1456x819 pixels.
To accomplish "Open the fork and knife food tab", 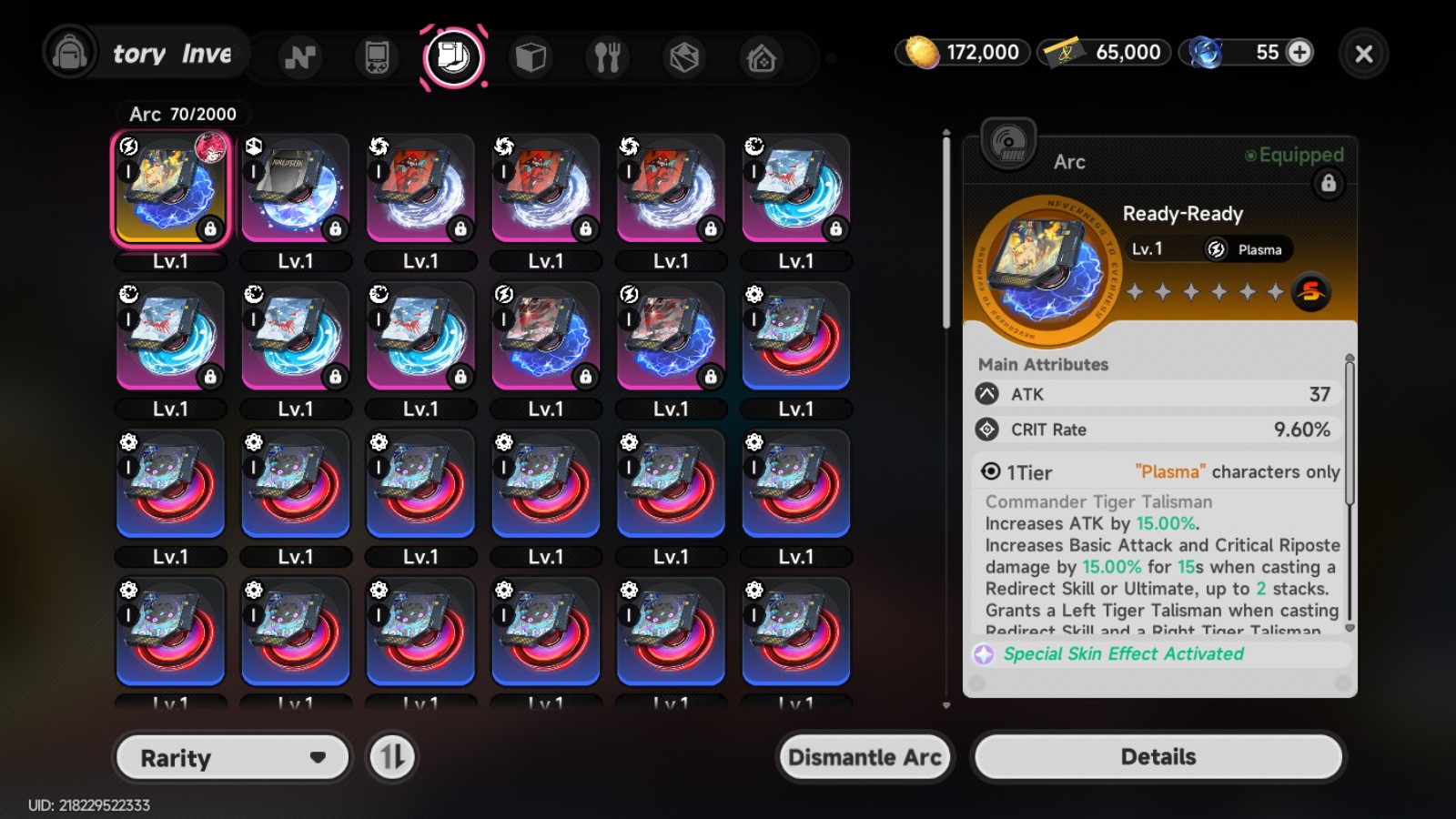I will (607, 57).
